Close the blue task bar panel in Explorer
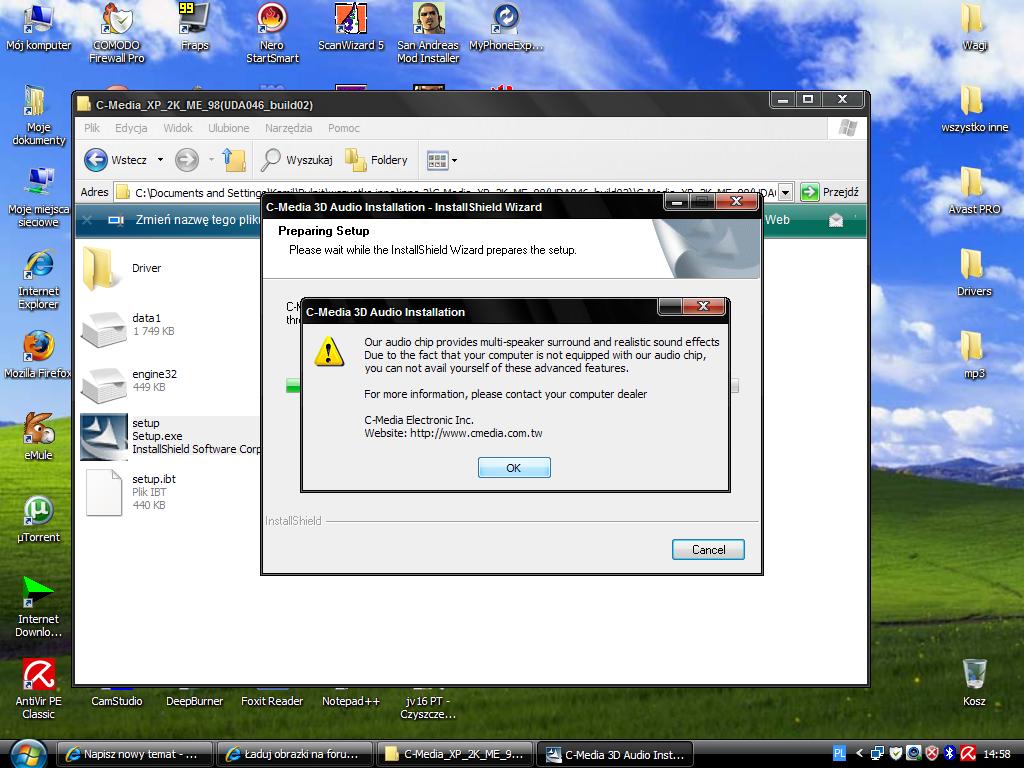The image size is (1024, 768). click(x=88, y=220)
